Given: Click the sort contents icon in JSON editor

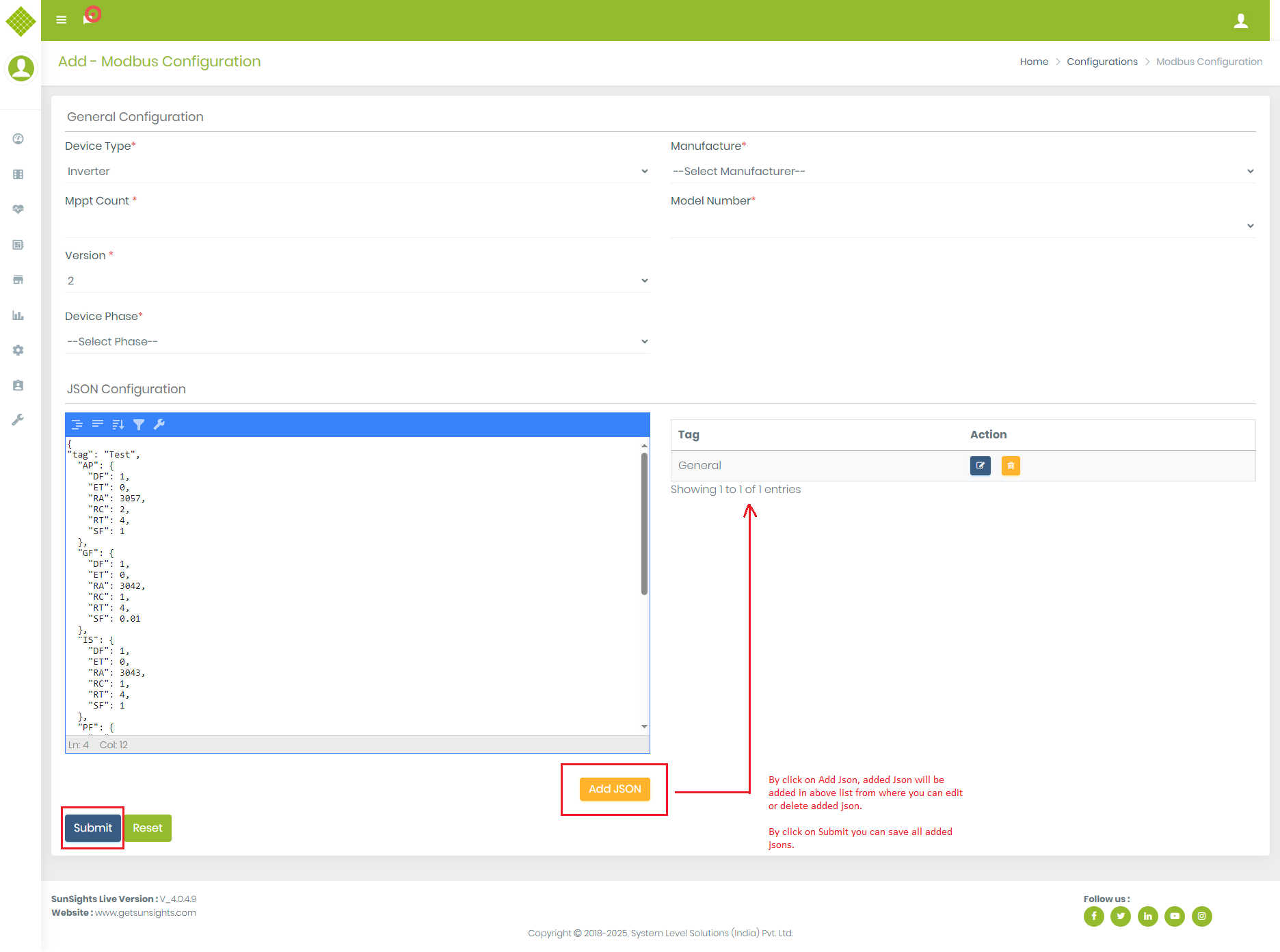Looking at the screenshot, I should 118,425.
